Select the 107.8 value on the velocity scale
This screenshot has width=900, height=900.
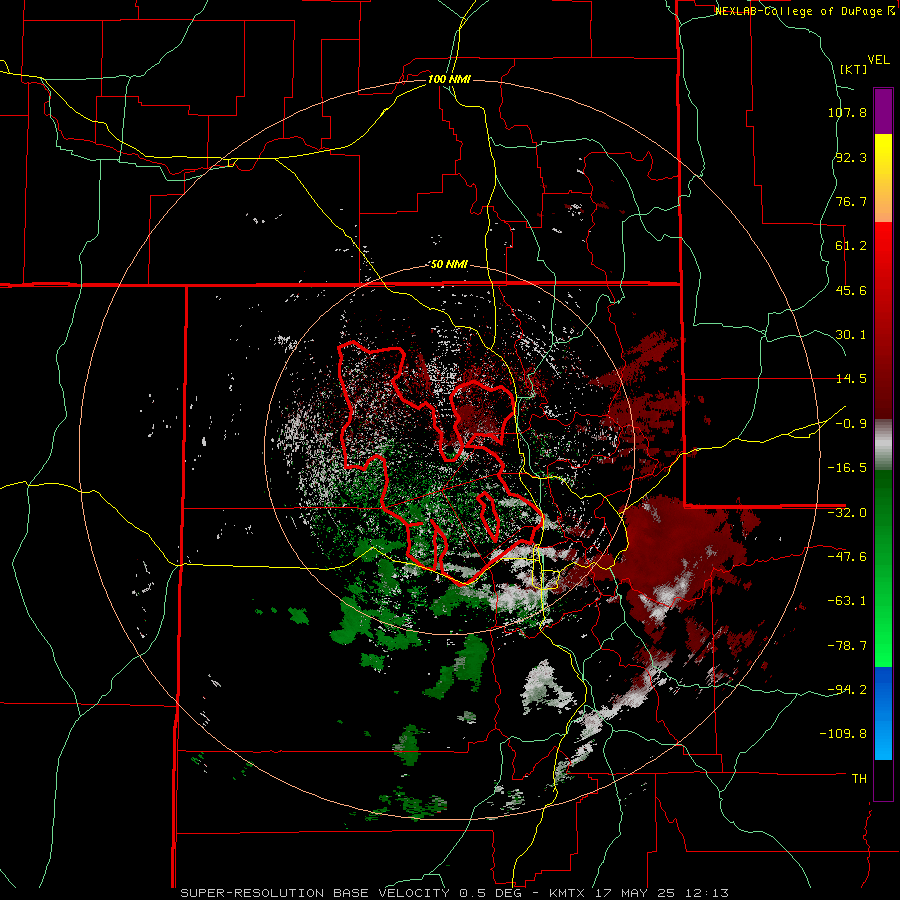coord(847,112)
